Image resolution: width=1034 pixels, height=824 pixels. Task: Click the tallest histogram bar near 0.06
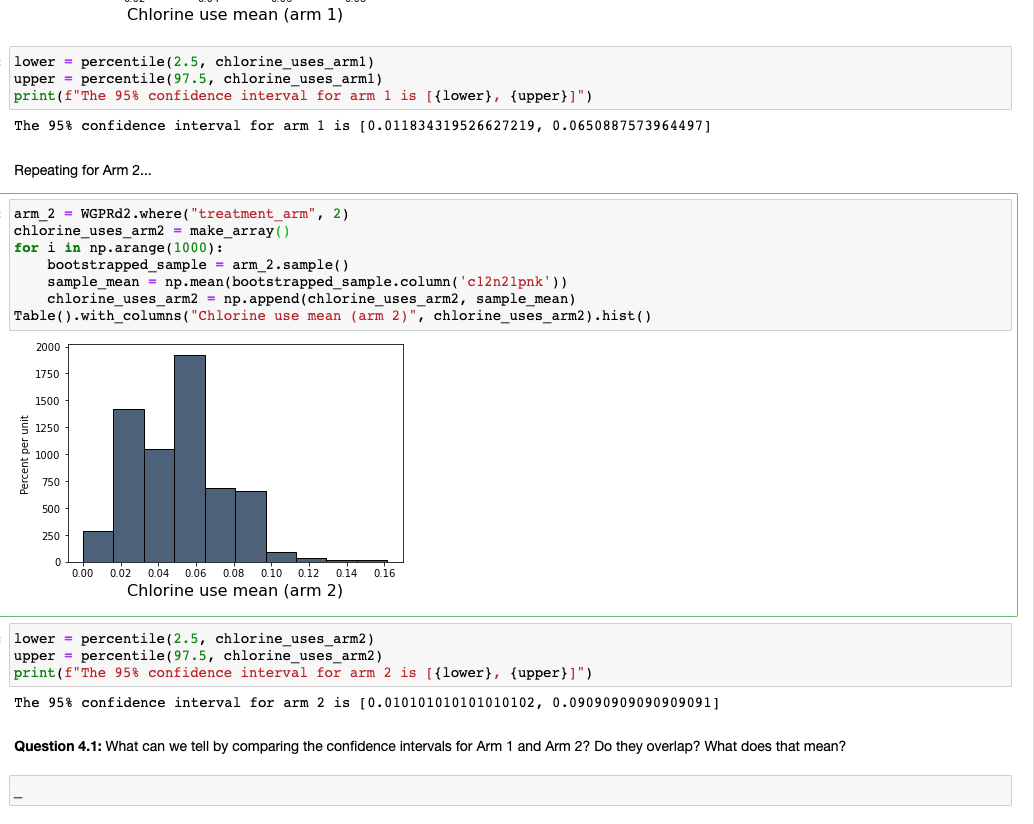point(190,459)
